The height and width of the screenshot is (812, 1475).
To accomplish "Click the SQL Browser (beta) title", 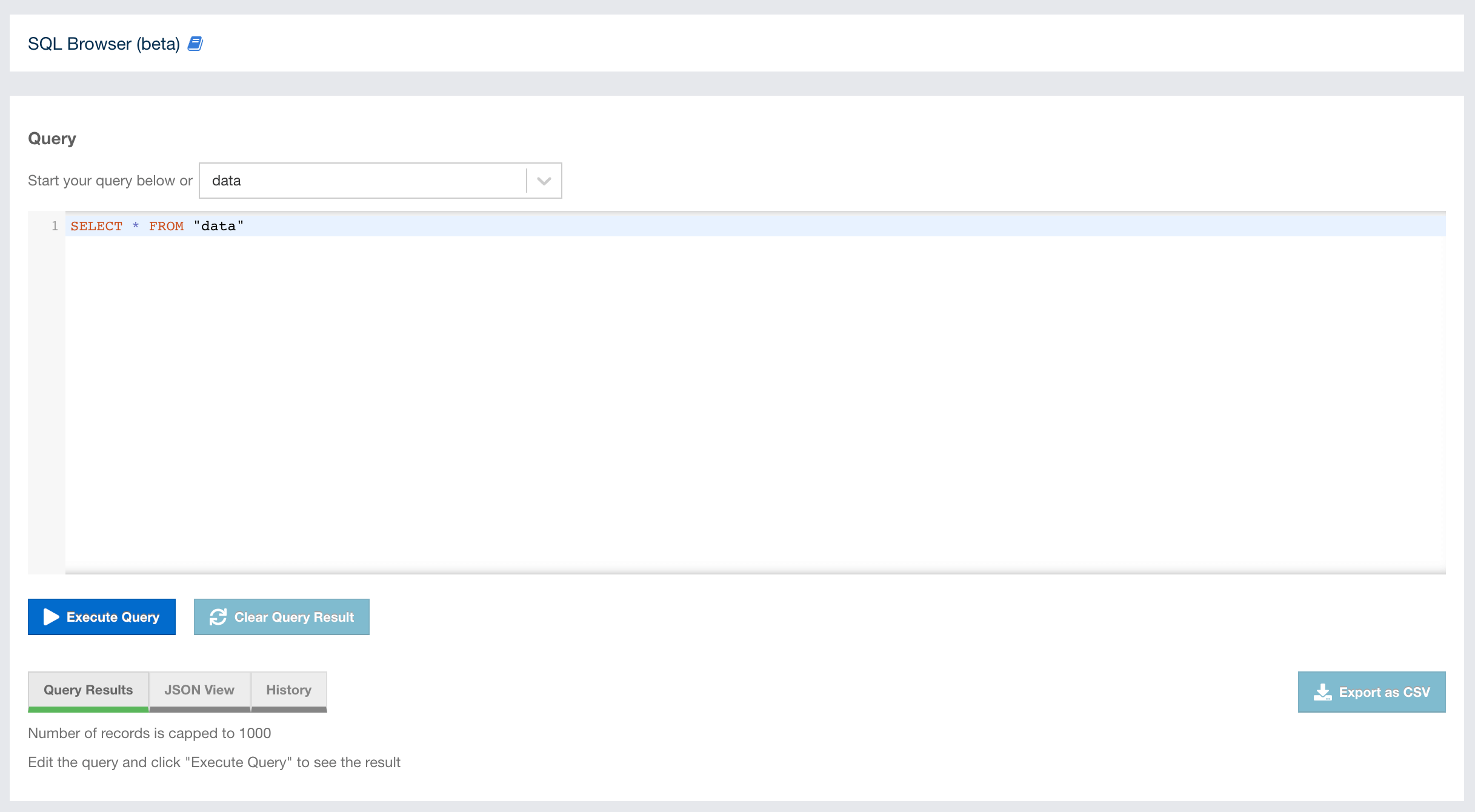I will 104,44.
